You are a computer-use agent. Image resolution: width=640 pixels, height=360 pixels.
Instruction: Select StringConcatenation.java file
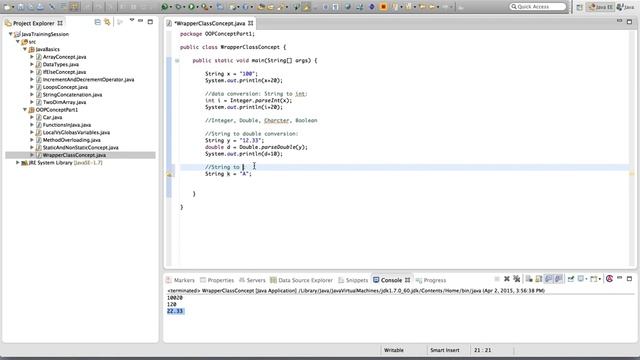coord(72,95)
